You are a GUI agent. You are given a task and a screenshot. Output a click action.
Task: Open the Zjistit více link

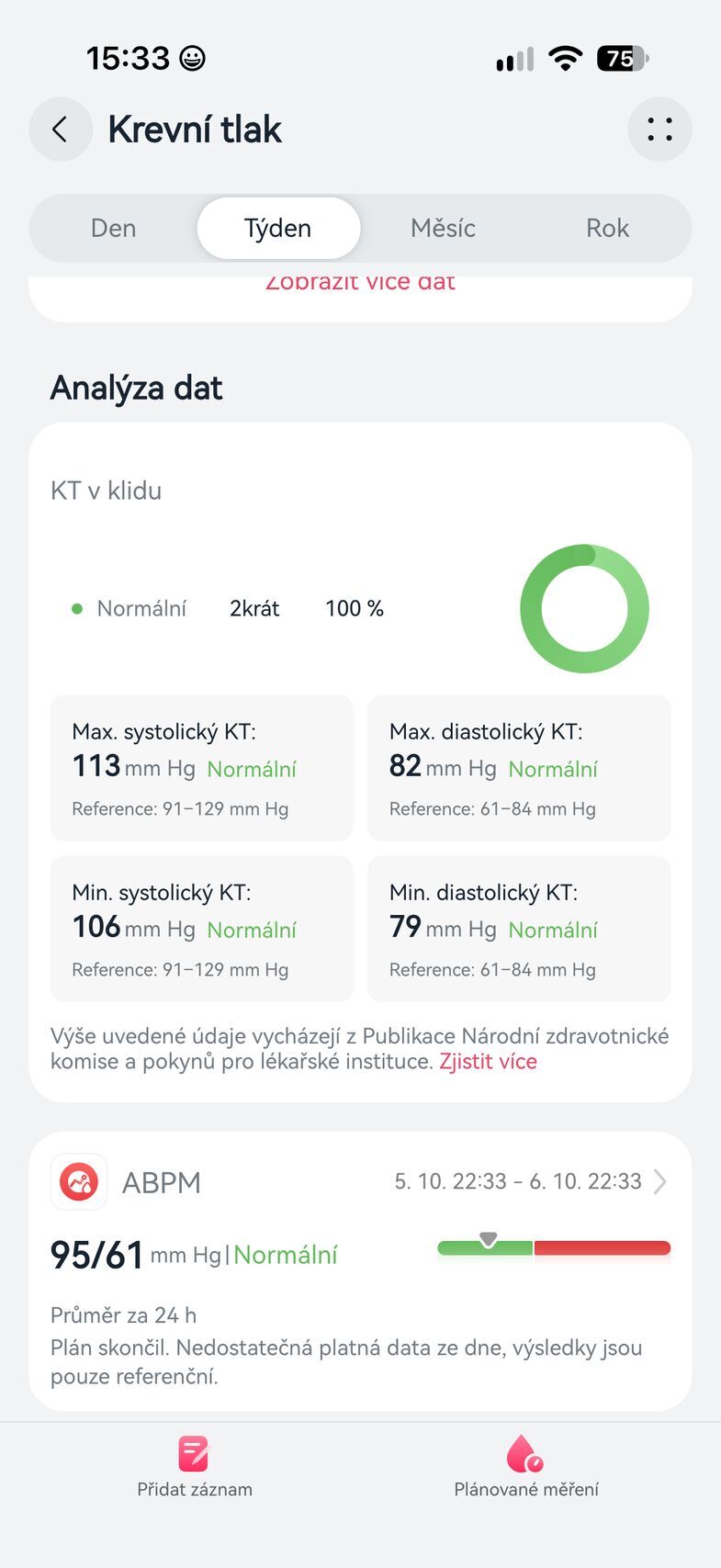(x=488, y=1062)
